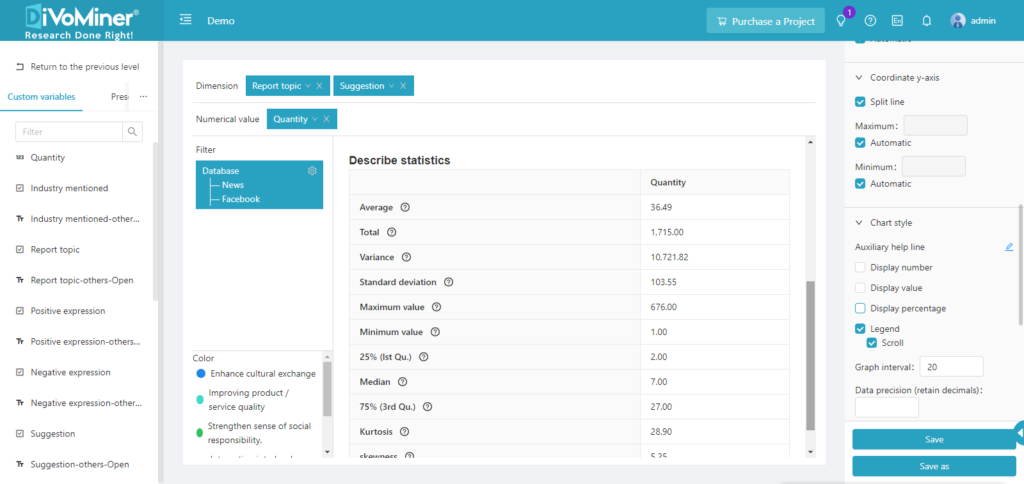Open the notifications bell
The width and height of the screenshot is (1024, 484).
pyautogui.click(x=926, y=21)
